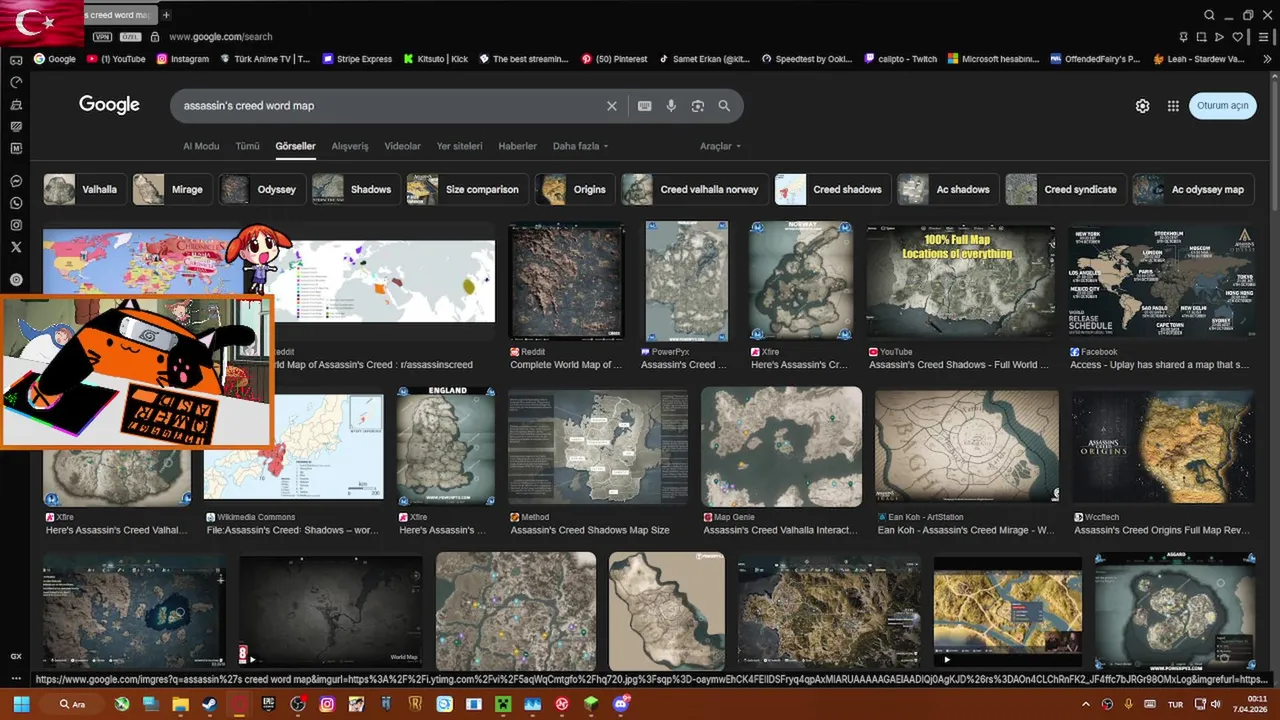Image resolution: width=1280 pixels, height=720 pixels.
Task: Add page to bookmarks heart icon
Action: pyautogui.click(x=1237, y=37)
